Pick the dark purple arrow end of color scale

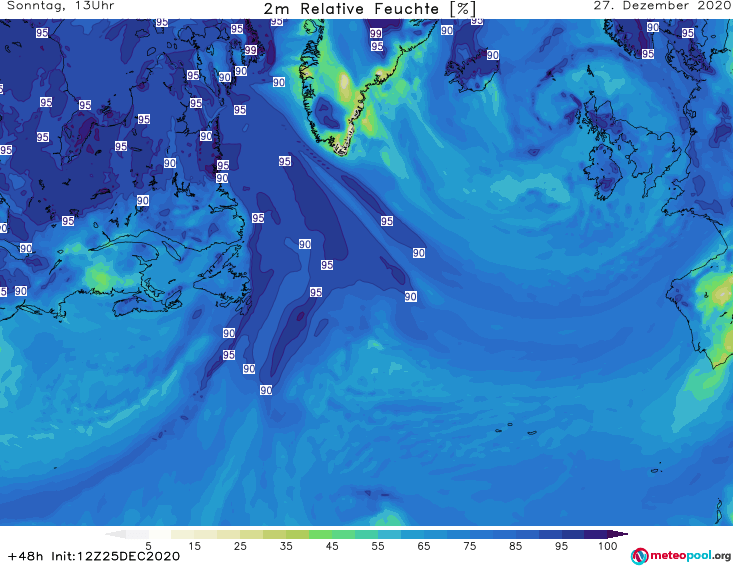pos(618,534)
